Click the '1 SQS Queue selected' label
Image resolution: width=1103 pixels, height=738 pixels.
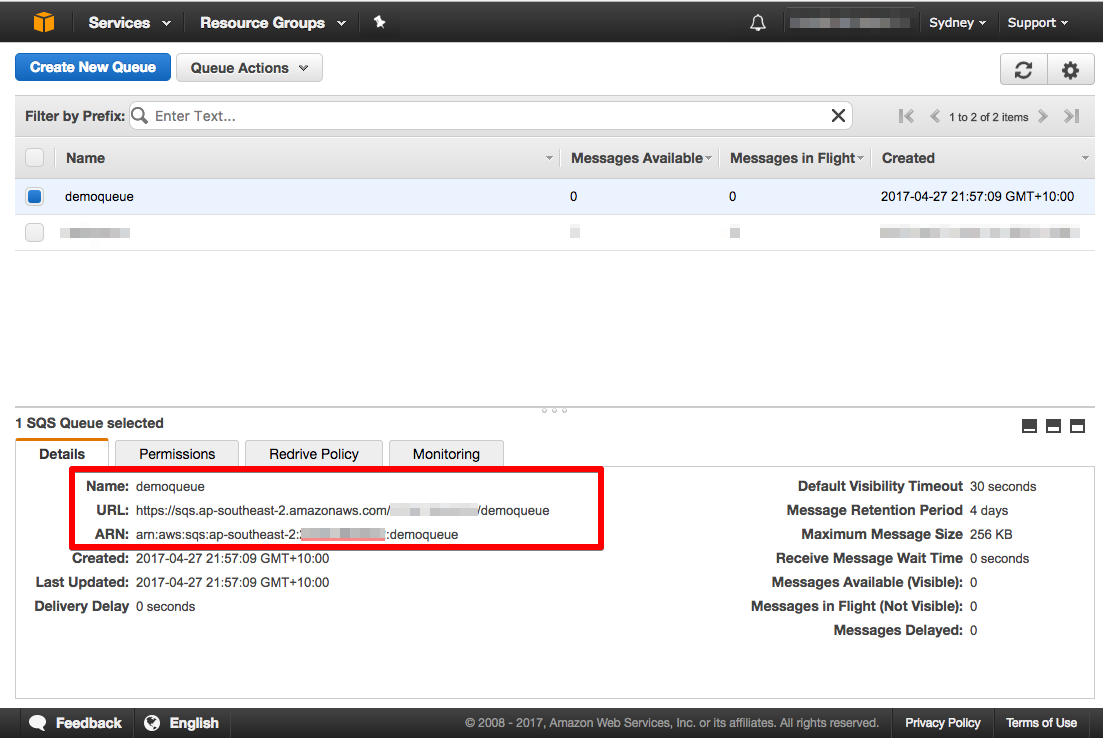[89, 423]
